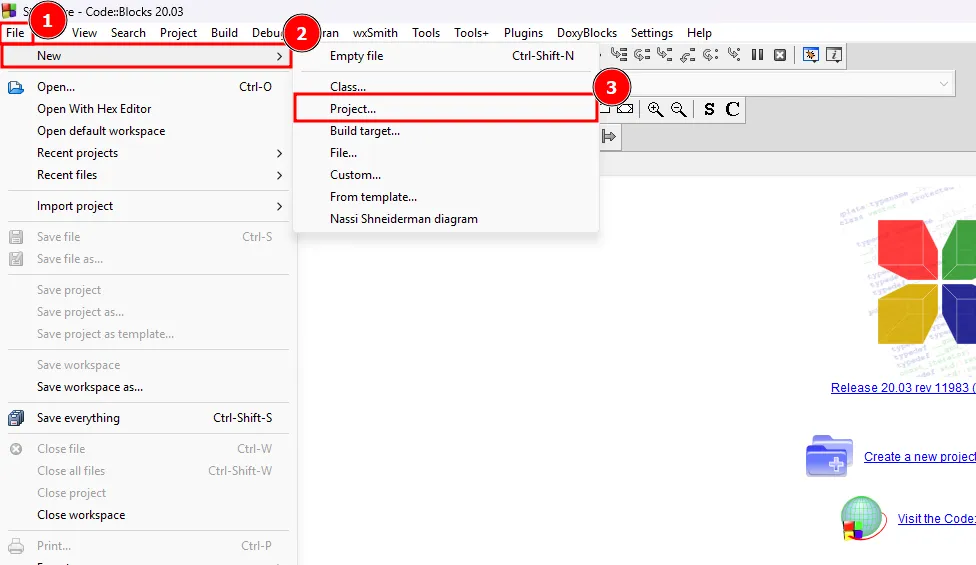Expand the Recent files submenu

coord(68,175)
